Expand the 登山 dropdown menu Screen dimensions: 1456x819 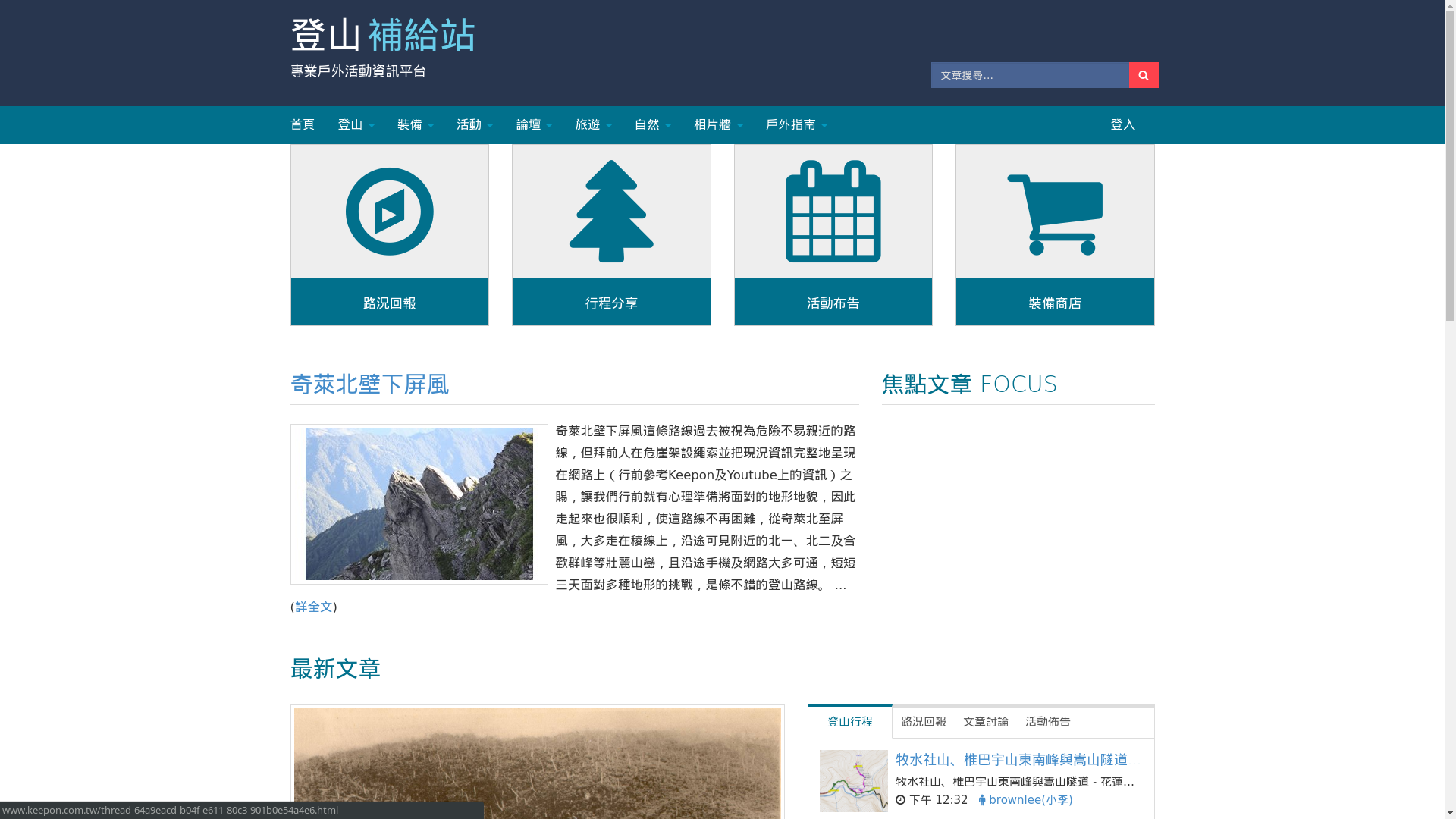356,124
